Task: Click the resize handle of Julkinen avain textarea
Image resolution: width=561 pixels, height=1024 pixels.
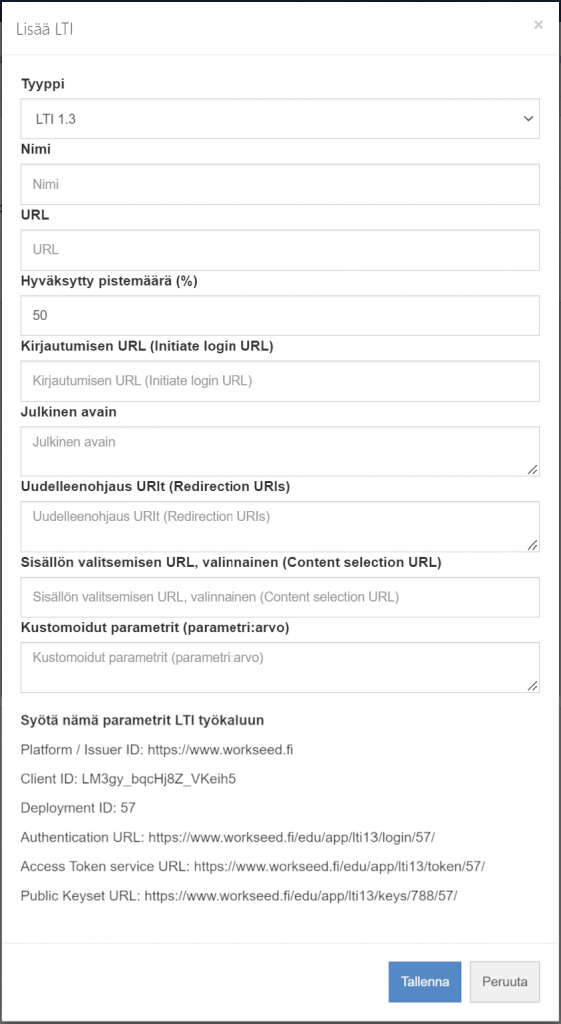Action: click(x=533, y=469)
